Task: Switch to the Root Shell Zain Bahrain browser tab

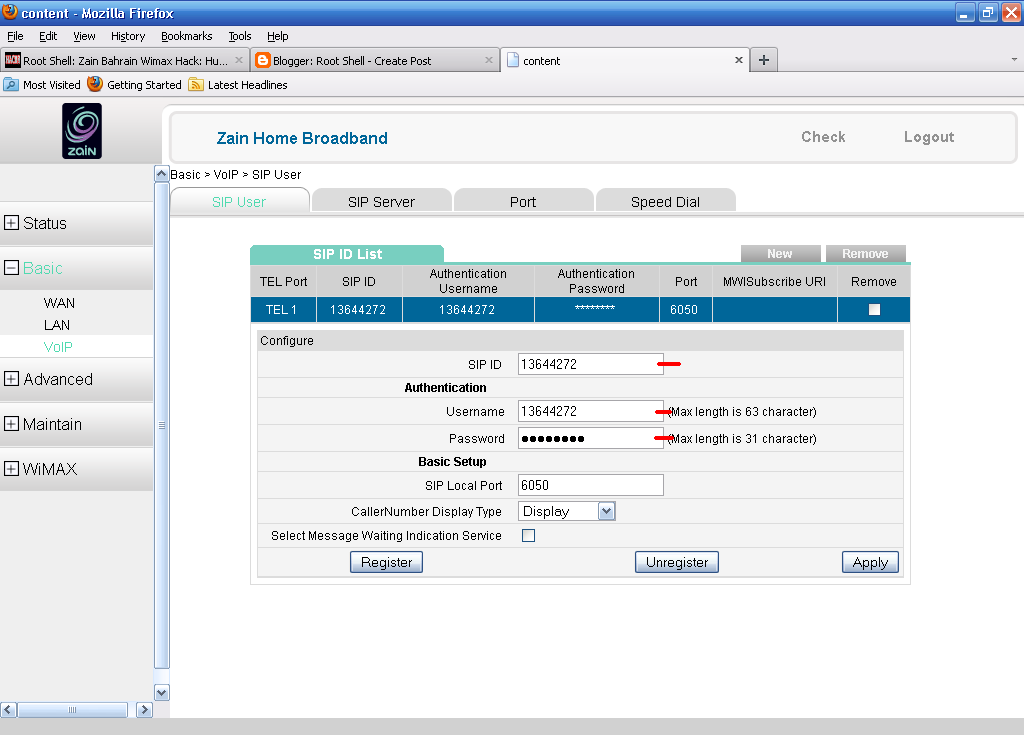Action: click(x=125, y=60)
